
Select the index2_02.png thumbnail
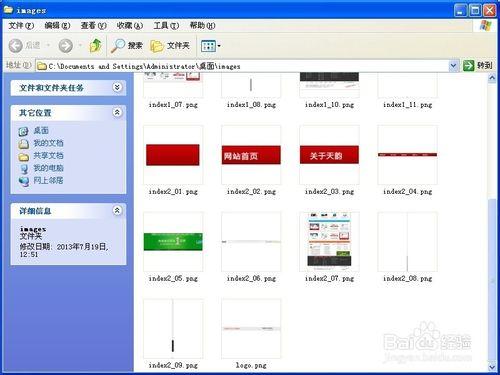click(x=251, y=155)
